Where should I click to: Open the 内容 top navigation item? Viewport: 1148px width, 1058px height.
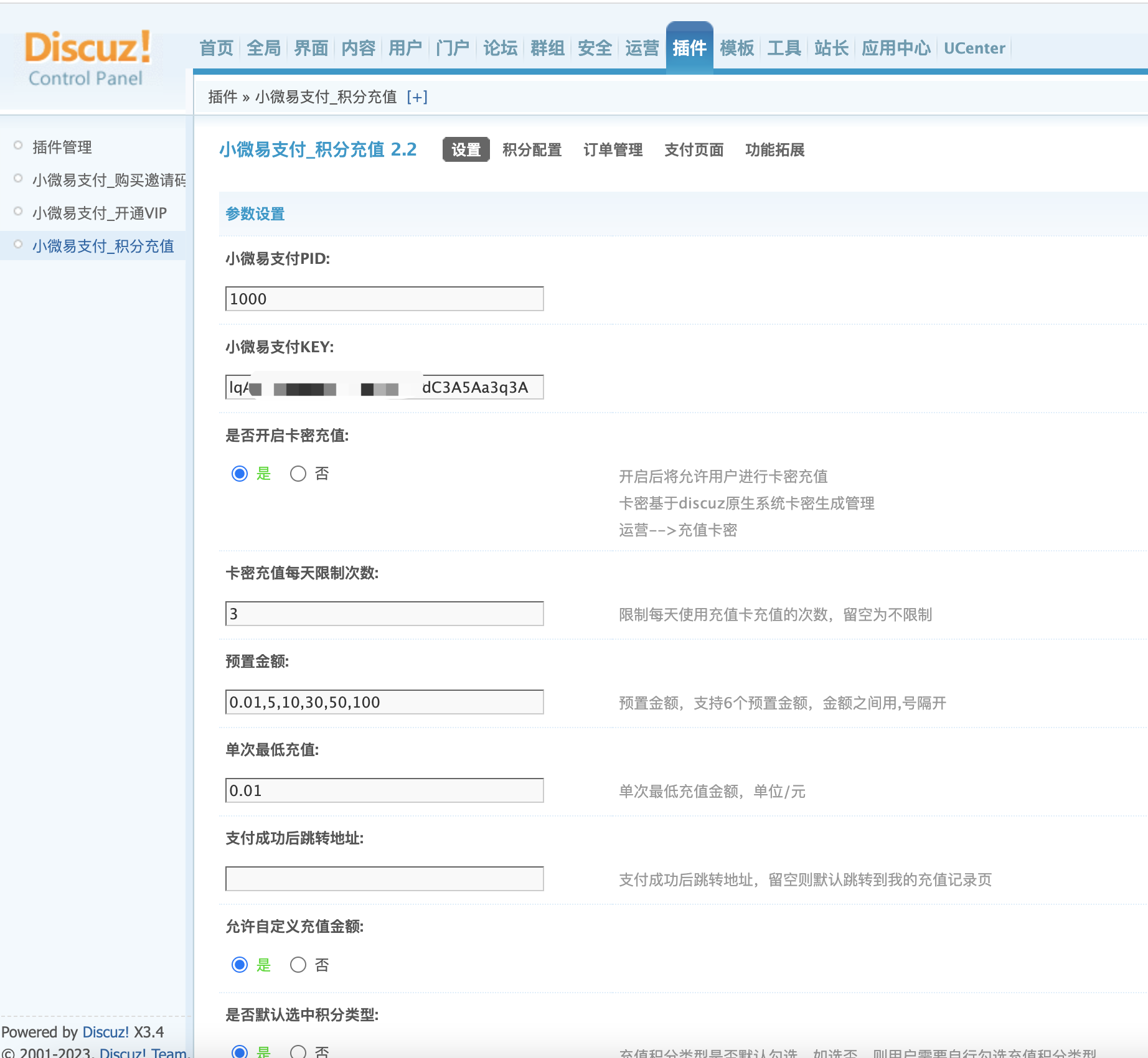(358, 48)
